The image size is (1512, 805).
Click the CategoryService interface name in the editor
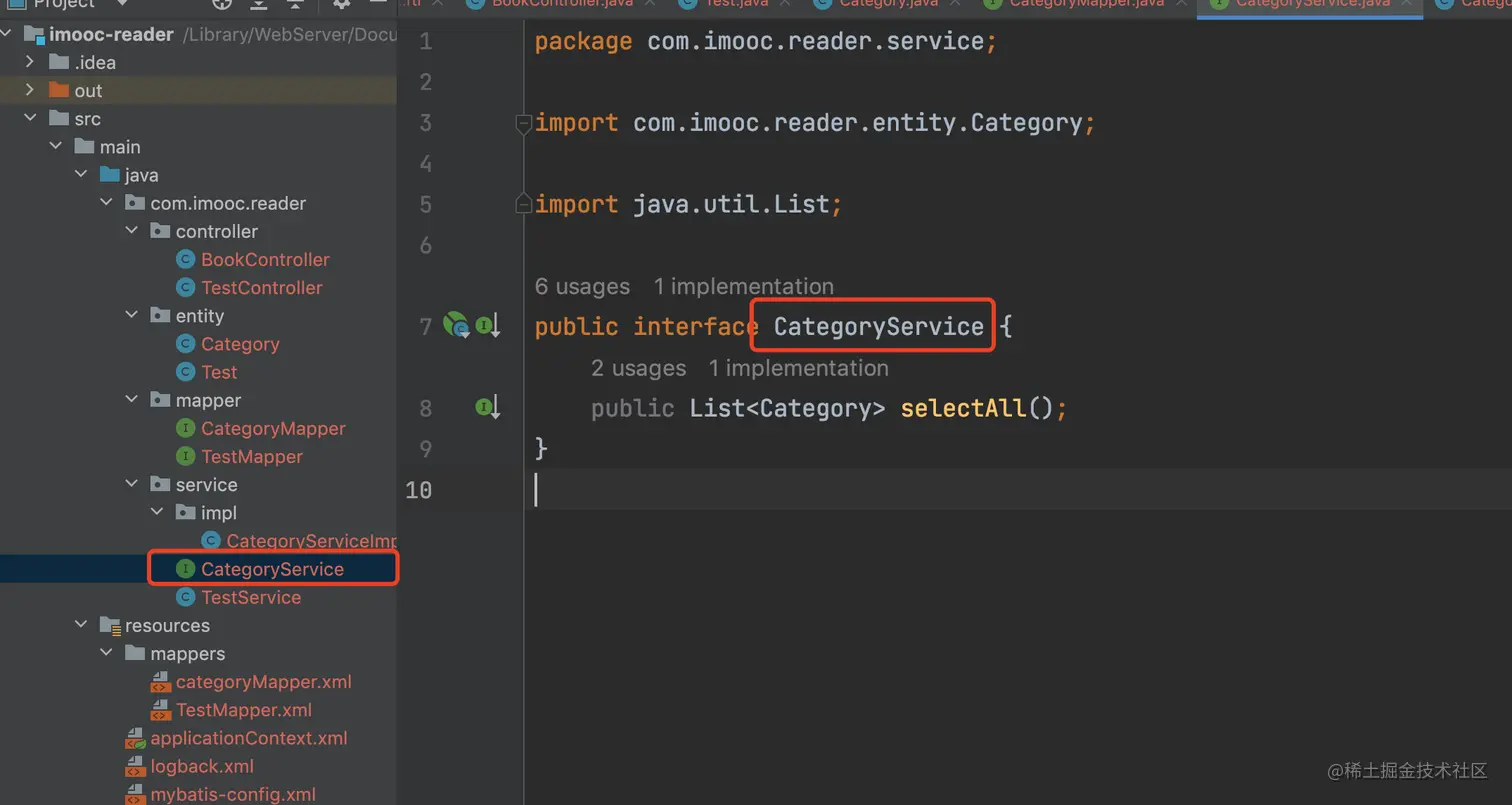click(879, 327)
